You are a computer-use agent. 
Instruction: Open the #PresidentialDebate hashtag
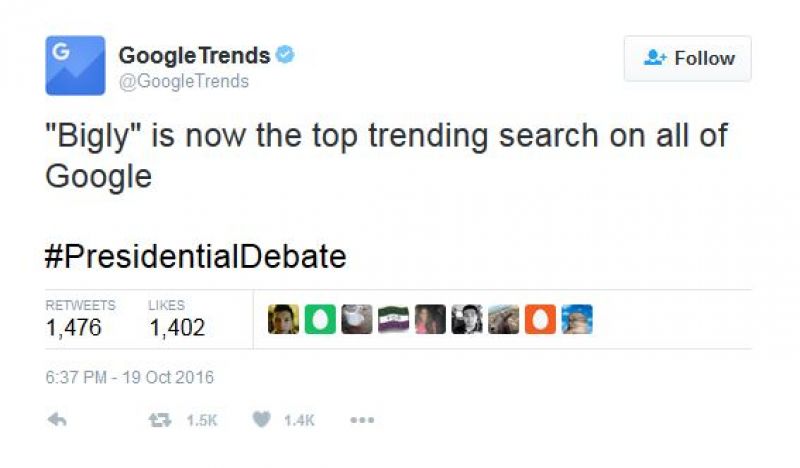click(x=196, y=257)
